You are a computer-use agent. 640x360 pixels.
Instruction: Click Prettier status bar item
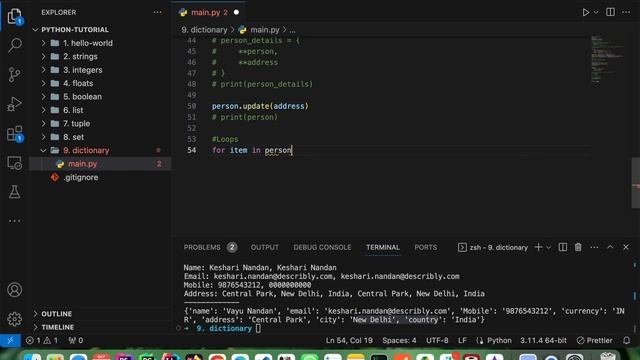click(595, 340)
